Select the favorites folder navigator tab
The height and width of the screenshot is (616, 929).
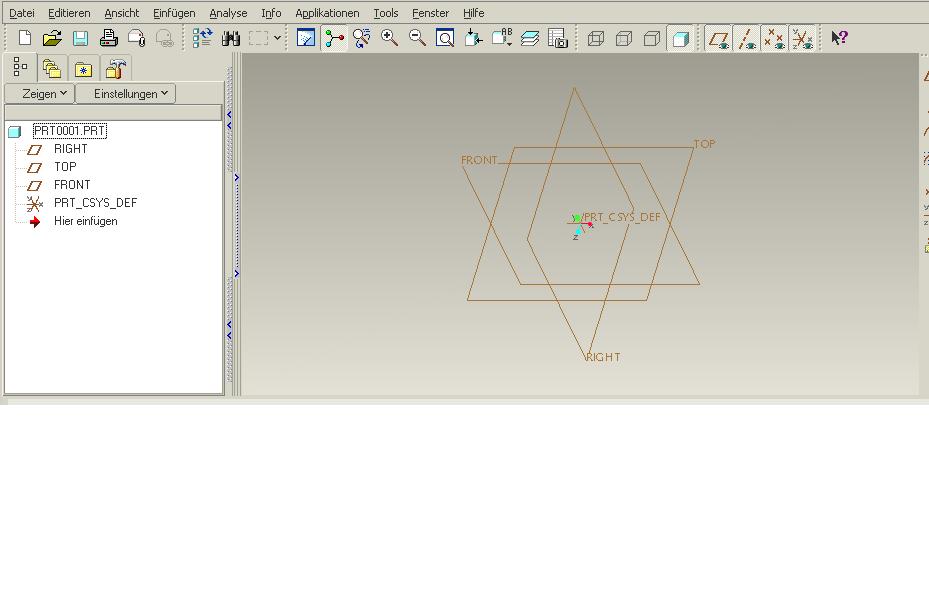coord(84,69)
